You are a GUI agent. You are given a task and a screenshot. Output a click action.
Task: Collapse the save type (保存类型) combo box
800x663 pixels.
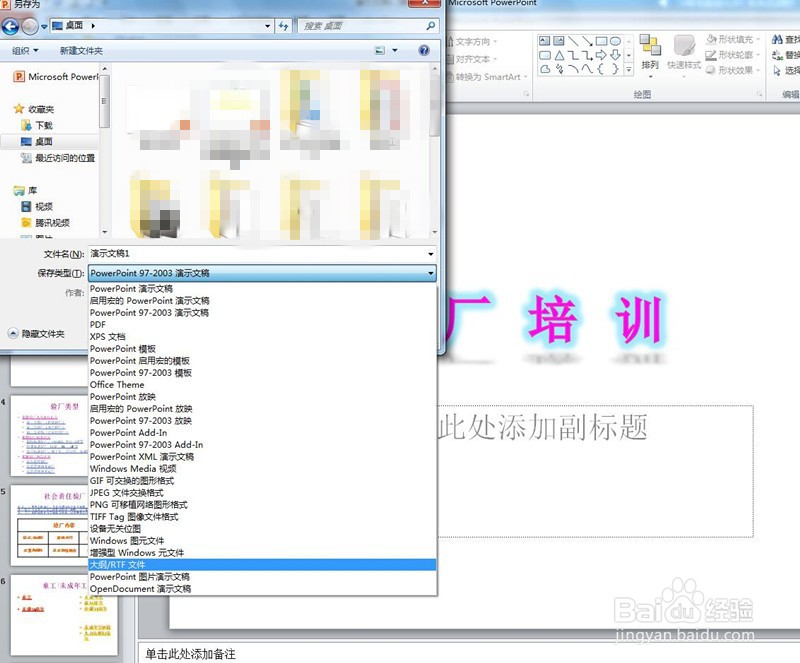(431, 273)
